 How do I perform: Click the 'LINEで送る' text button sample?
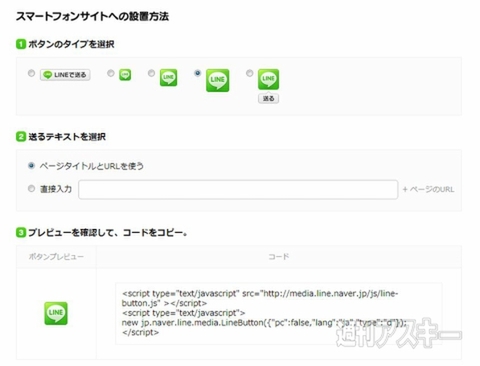pos(65,75)
